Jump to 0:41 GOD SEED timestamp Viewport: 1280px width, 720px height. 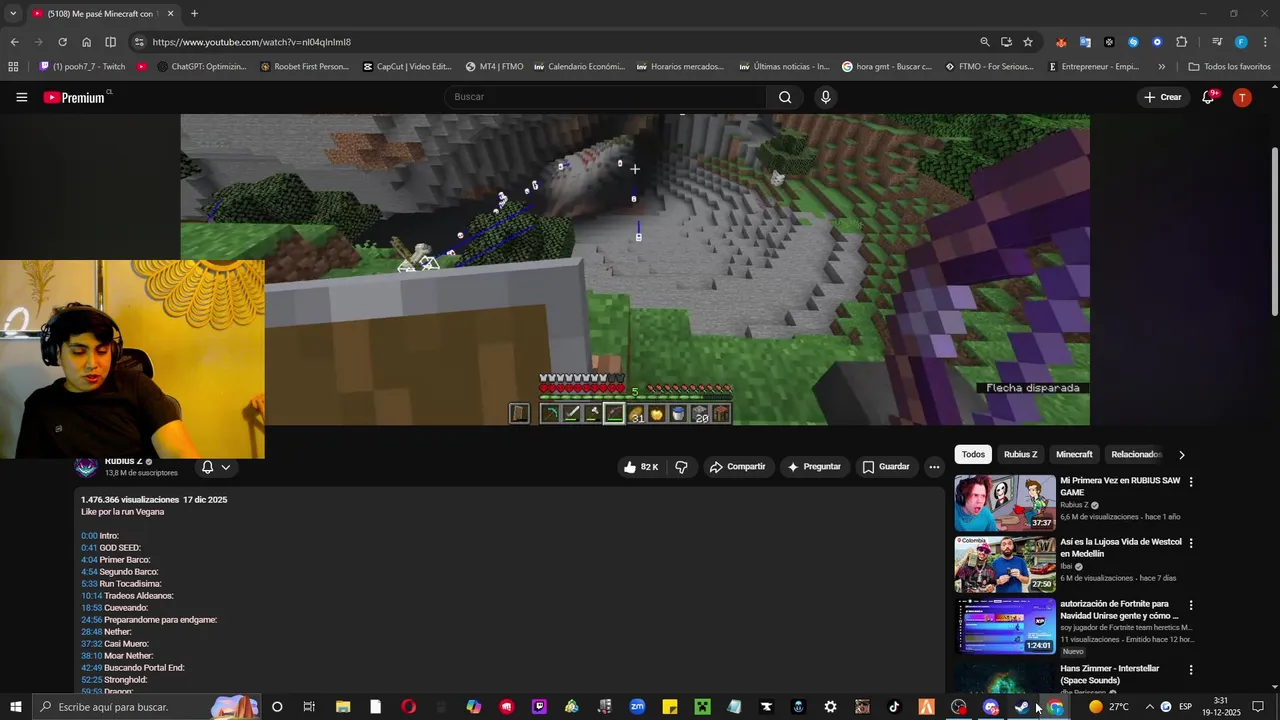pyautogui.click(x=89, y=548)
